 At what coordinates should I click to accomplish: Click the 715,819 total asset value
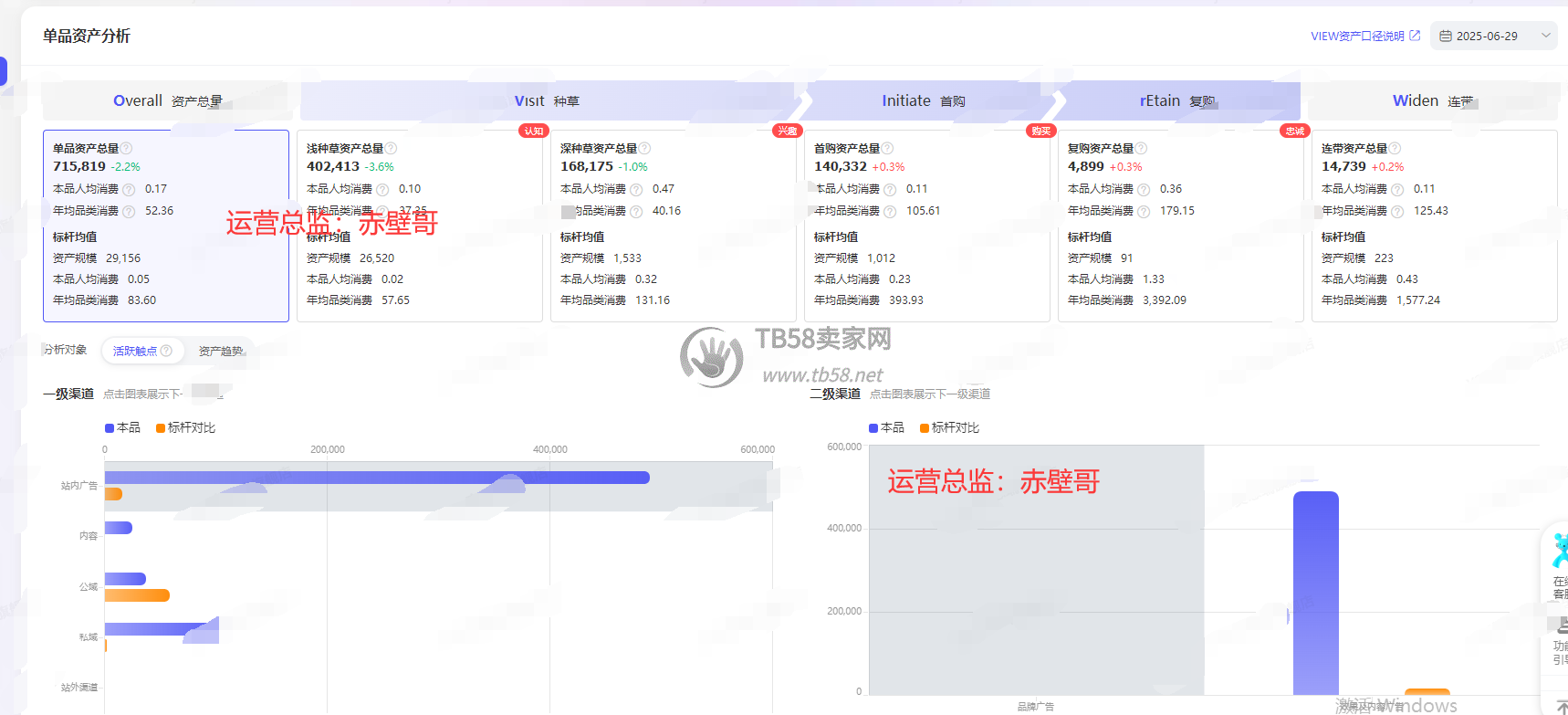coord(79,166)
